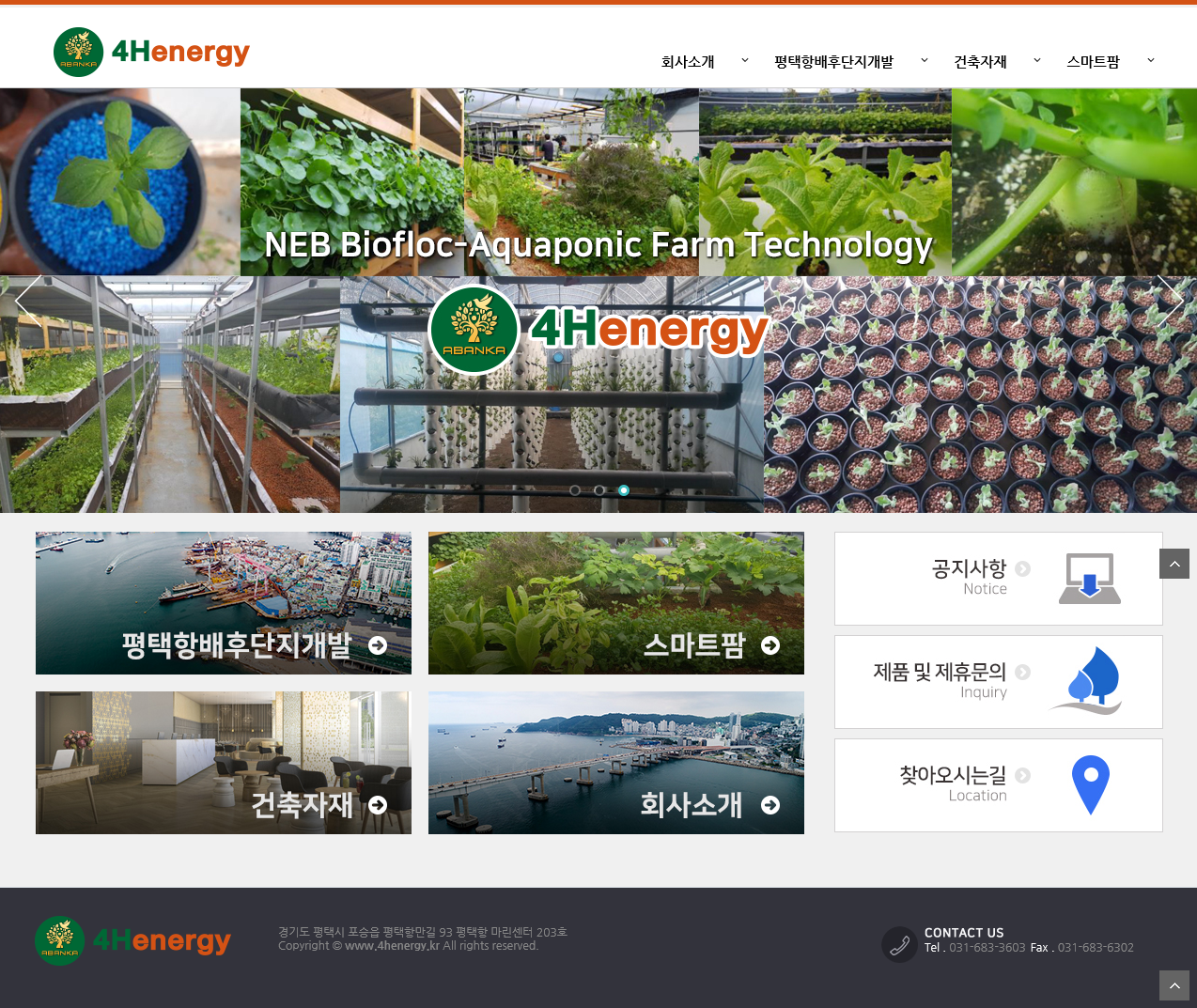Open the 공지사항 Notice link
This screenshot has height=1008, width=1197.
click(970, 569)
